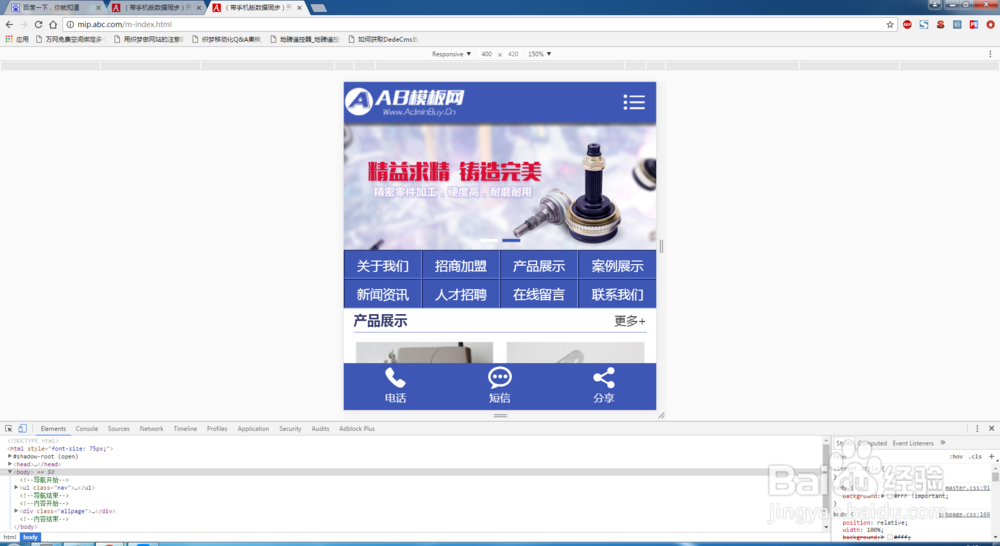
Task: Expand the #shadow-root node
Action: click(10, 456)
